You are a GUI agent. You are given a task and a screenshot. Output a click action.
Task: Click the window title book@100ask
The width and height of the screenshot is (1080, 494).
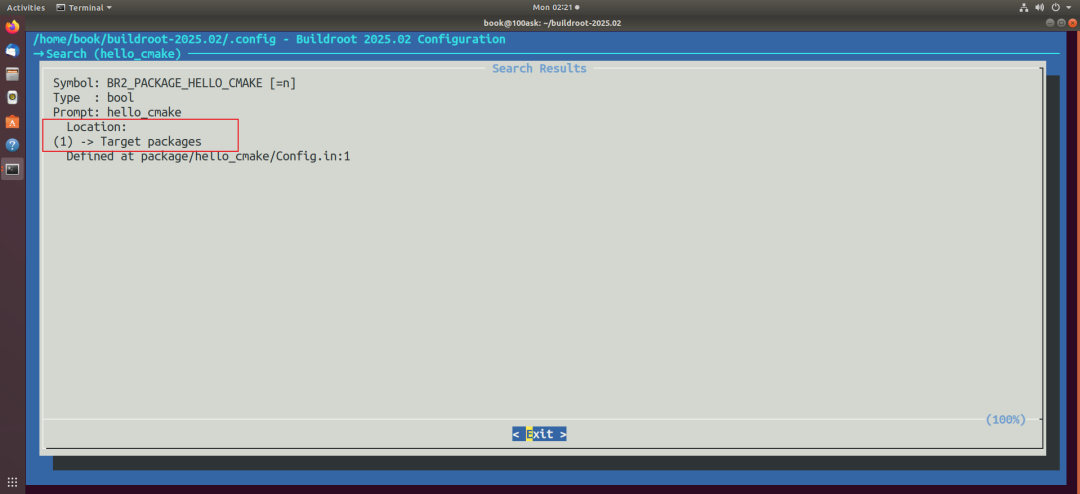(552, 23)
